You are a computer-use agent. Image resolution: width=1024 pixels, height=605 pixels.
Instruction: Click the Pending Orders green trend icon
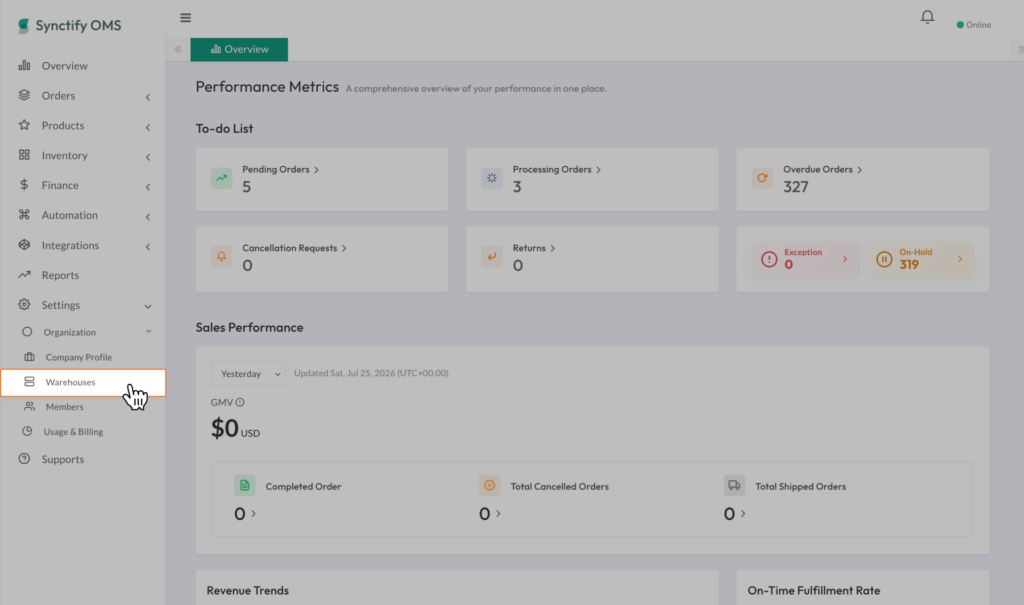(221, 178)
